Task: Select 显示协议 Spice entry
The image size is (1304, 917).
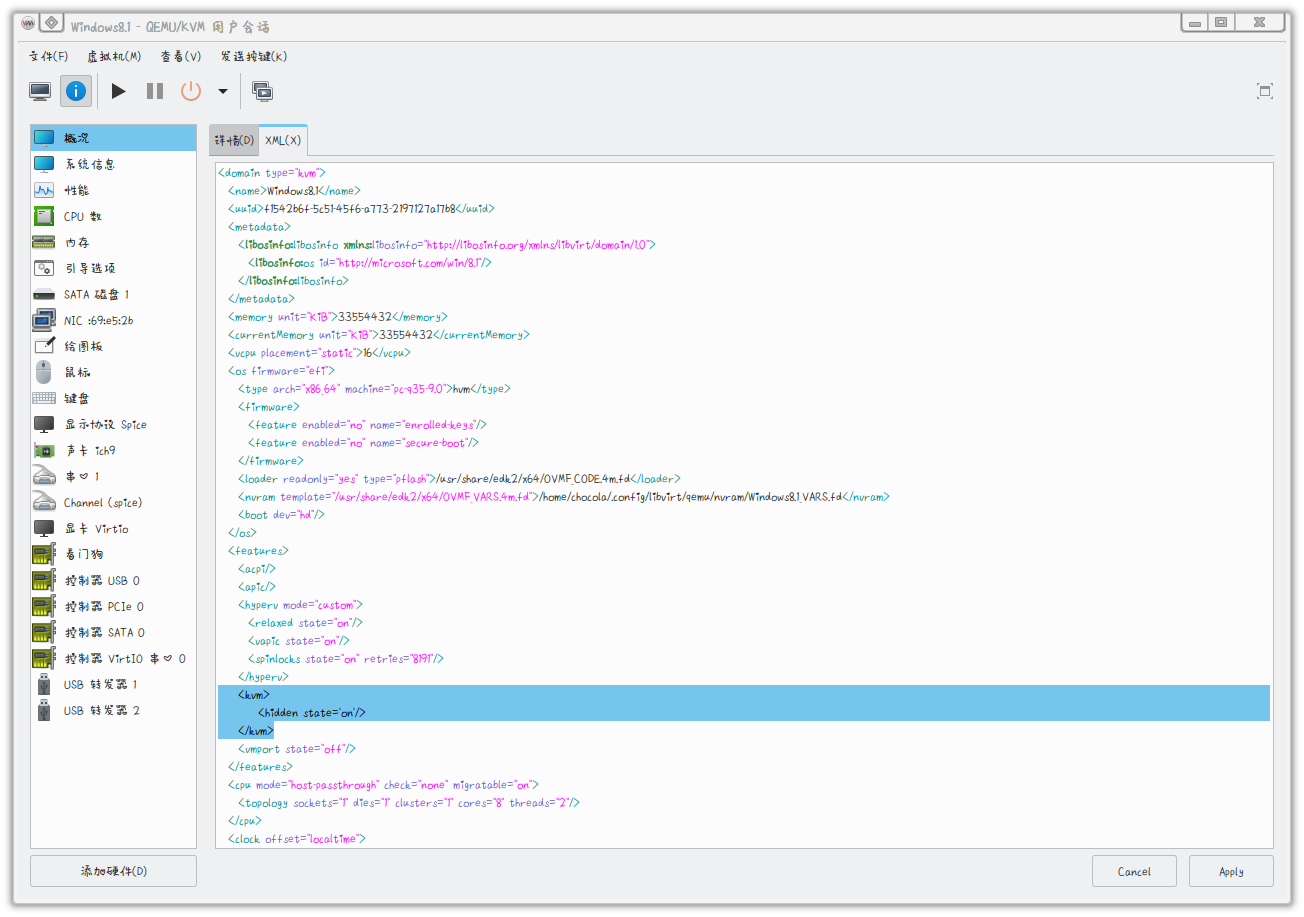Action: 113,424
